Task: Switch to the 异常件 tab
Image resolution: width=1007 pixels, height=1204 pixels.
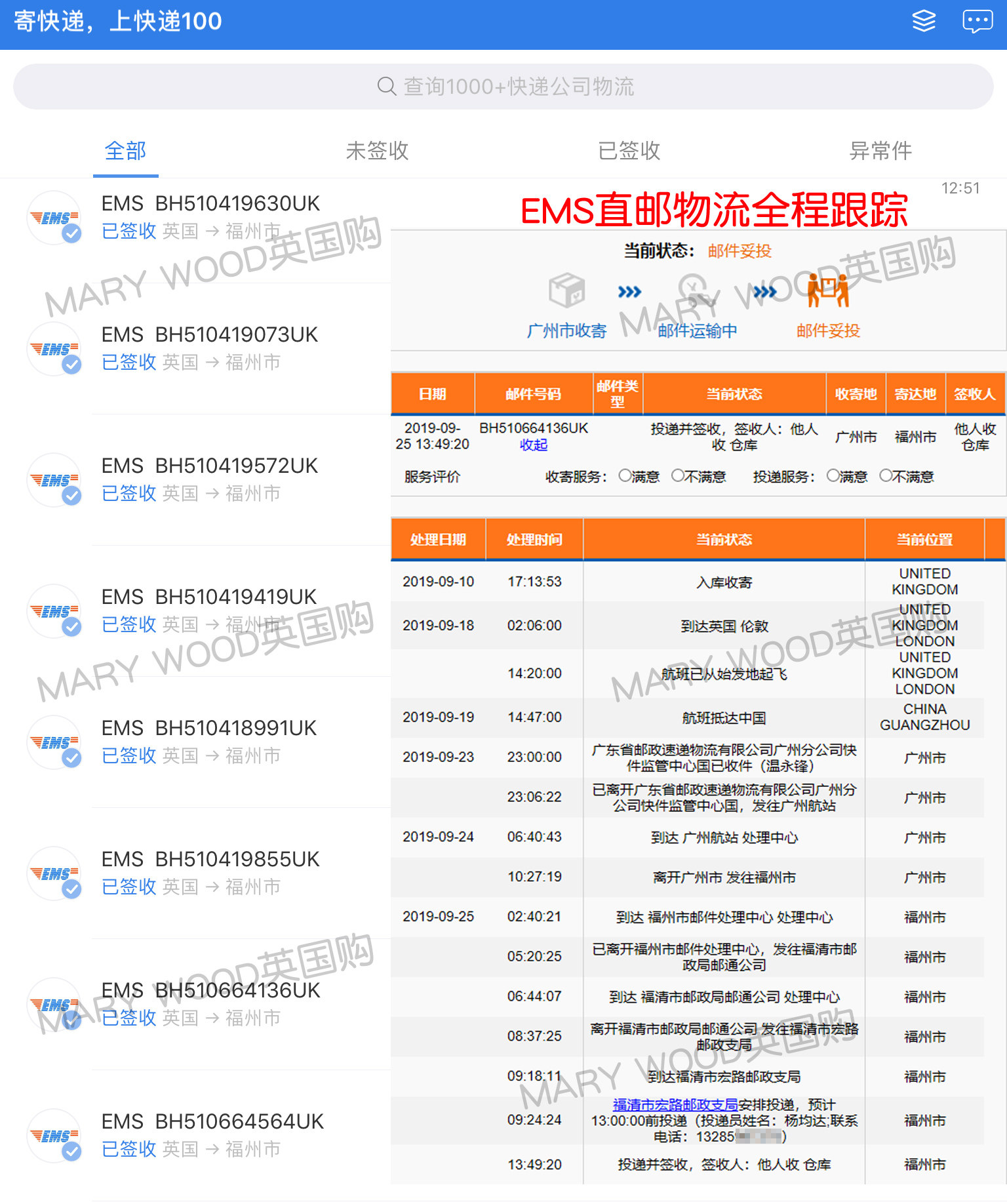Action: click(881, 151)
